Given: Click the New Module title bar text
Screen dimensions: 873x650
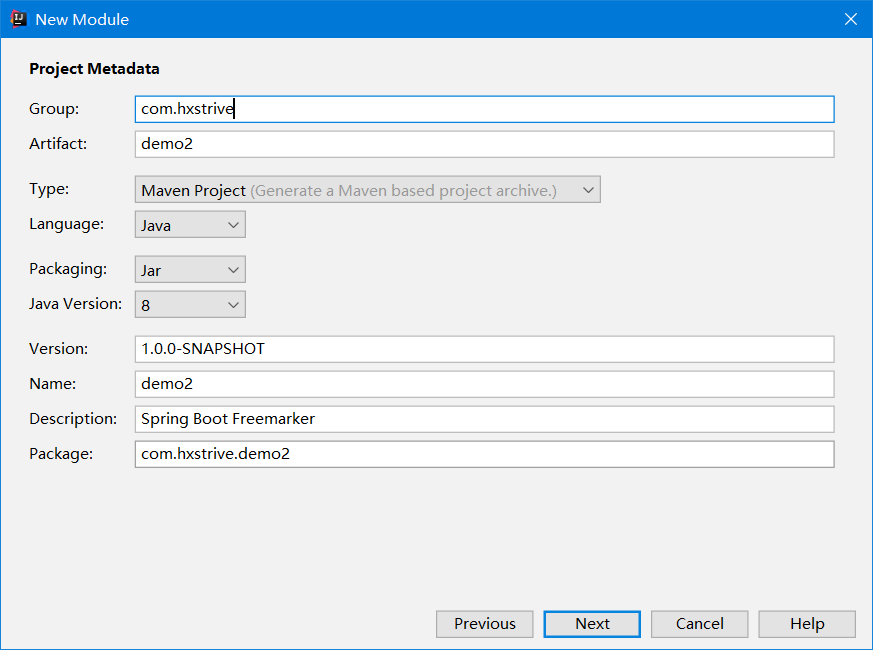Looking at the screenshot, I should 82,19.
